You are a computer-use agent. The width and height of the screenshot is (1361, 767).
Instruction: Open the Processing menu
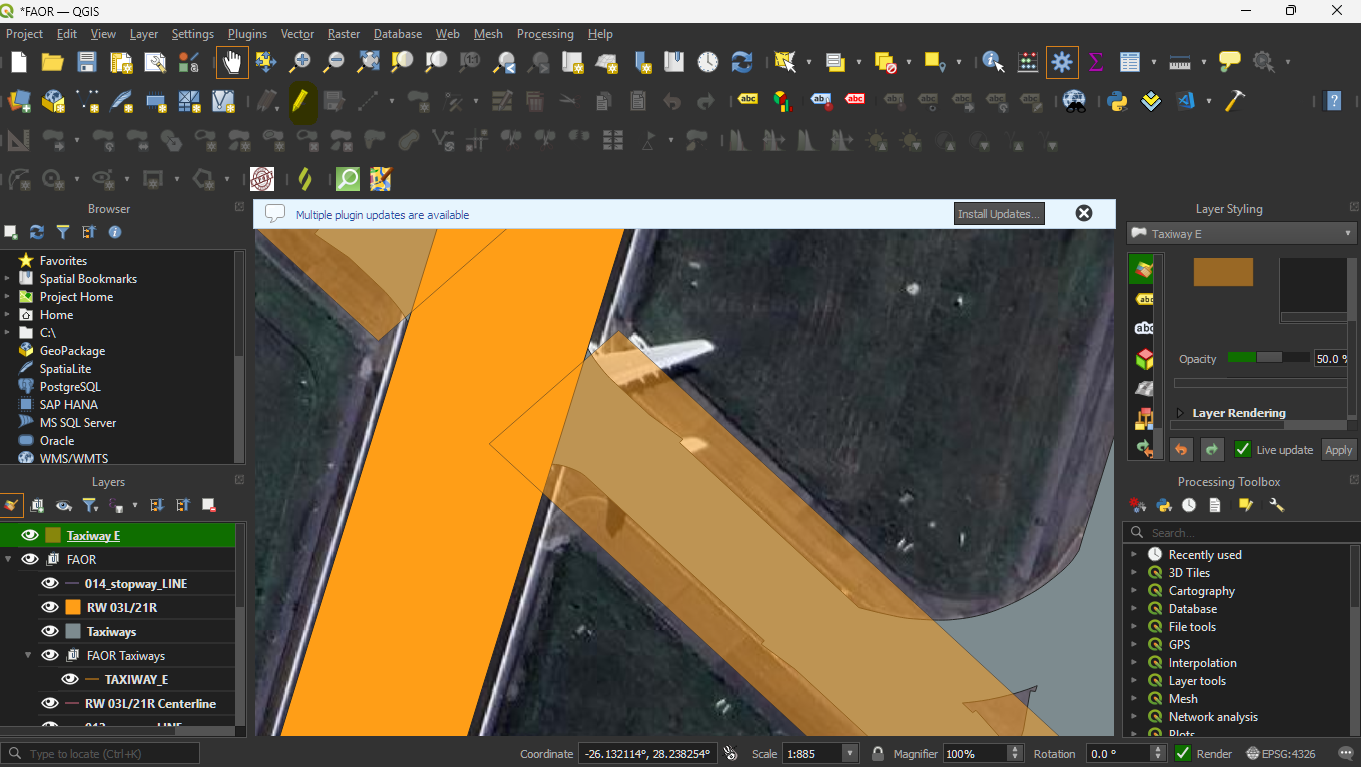(545, 34)
